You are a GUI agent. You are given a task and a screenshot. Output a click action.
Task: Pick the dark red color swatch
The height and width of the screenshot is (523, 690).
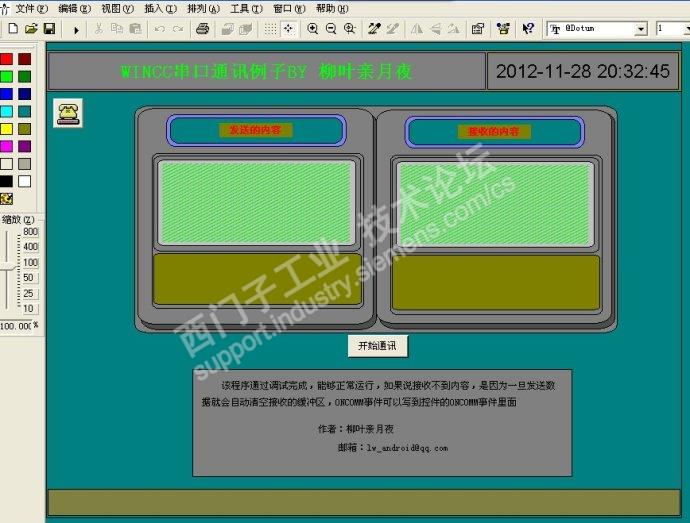tap(25, 59)
